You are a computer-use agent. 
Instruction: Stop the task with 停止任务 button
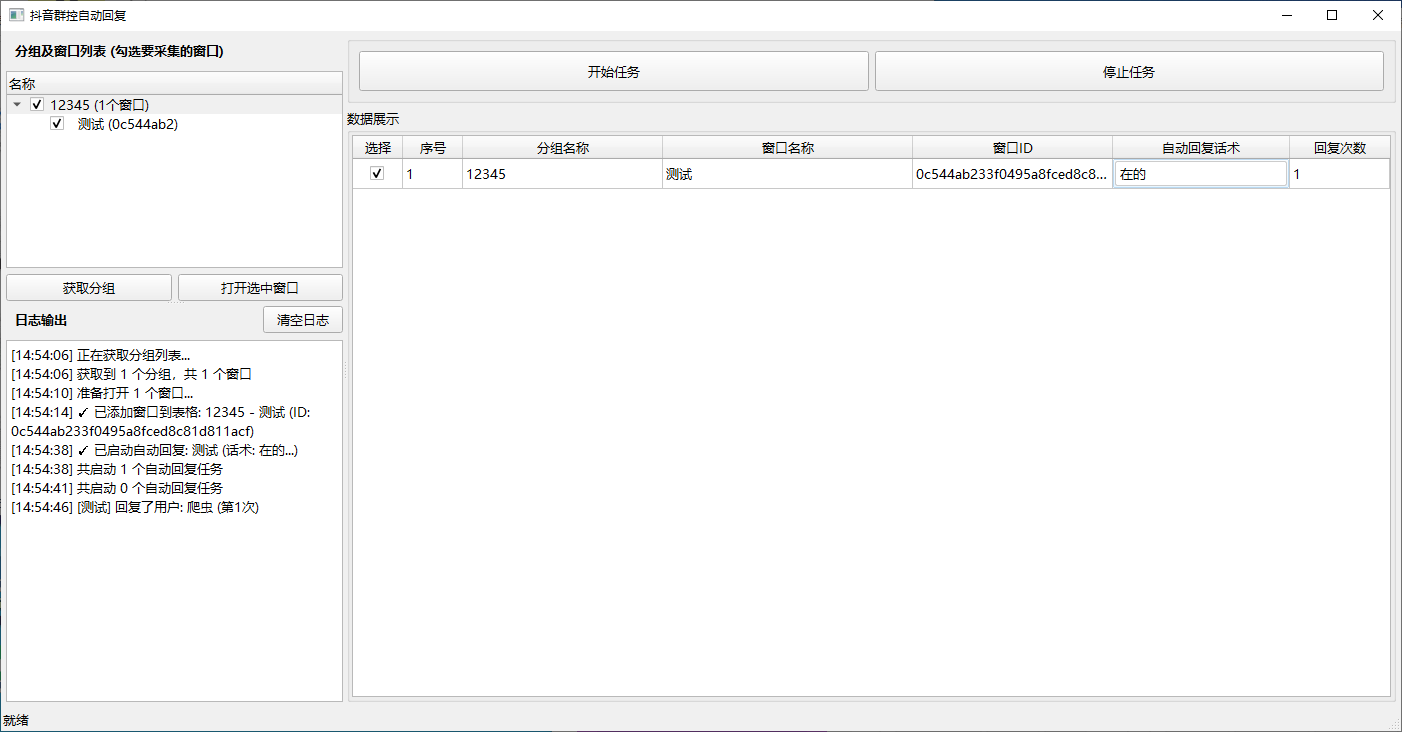[x=1129, y=71]
